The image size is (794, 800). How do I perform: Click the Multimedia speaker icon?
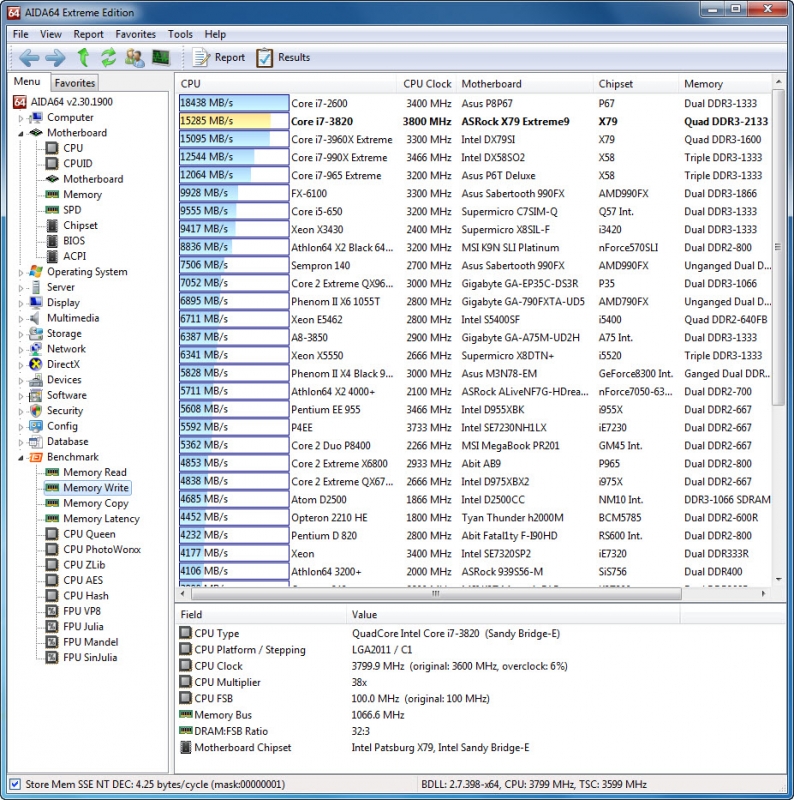(36, 318)
